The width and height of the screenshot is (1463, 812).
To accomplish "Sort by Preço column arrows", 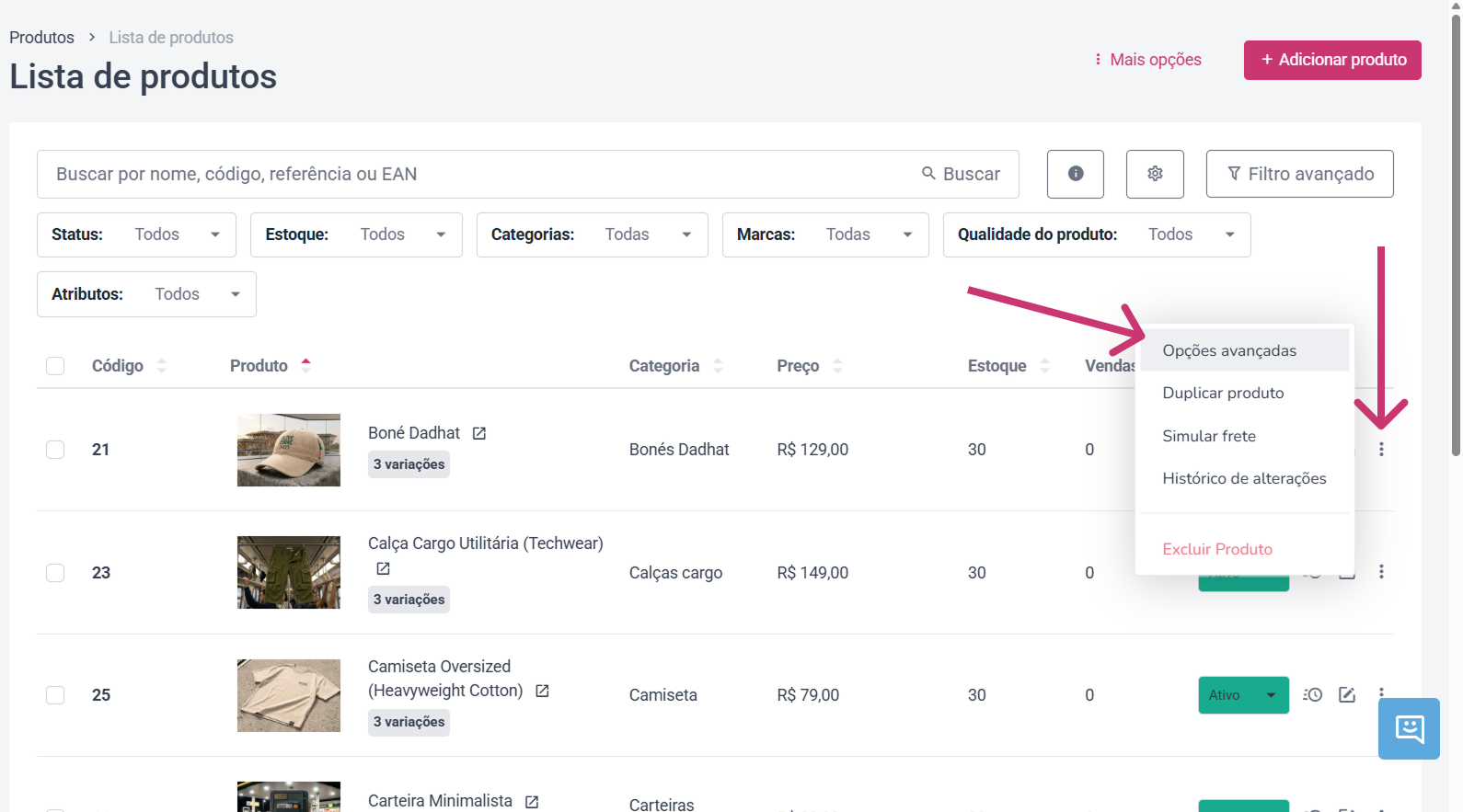I will (837, 366).
